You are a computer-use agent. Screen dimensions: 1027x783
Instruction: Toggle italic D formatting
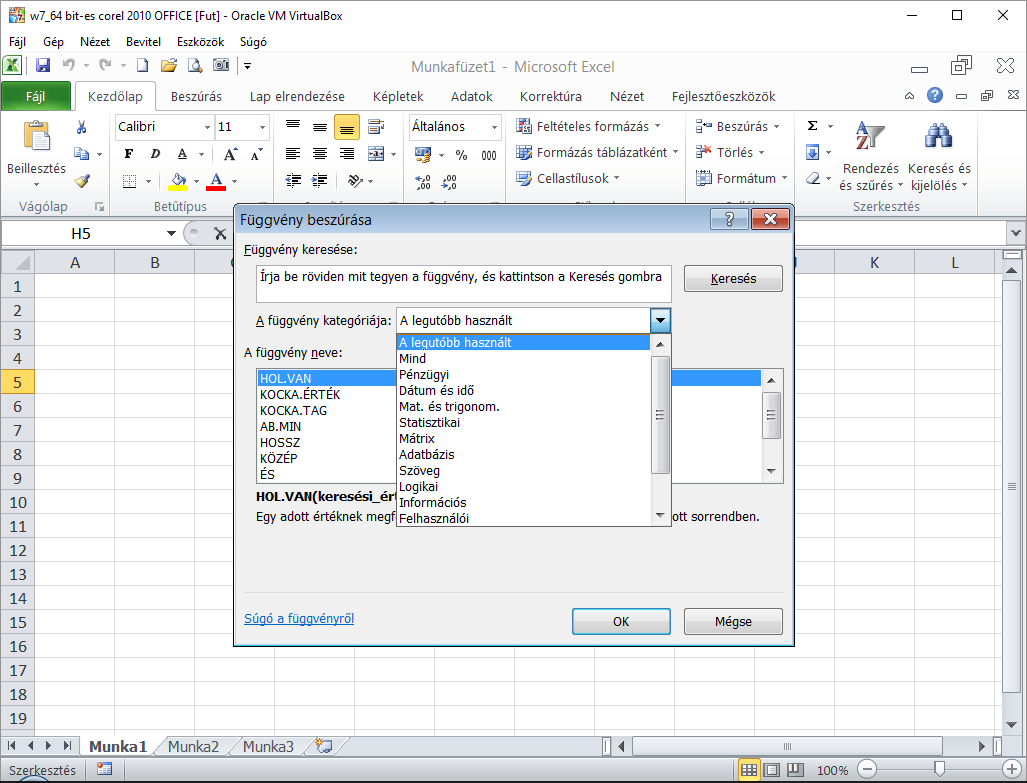[155, 154]
